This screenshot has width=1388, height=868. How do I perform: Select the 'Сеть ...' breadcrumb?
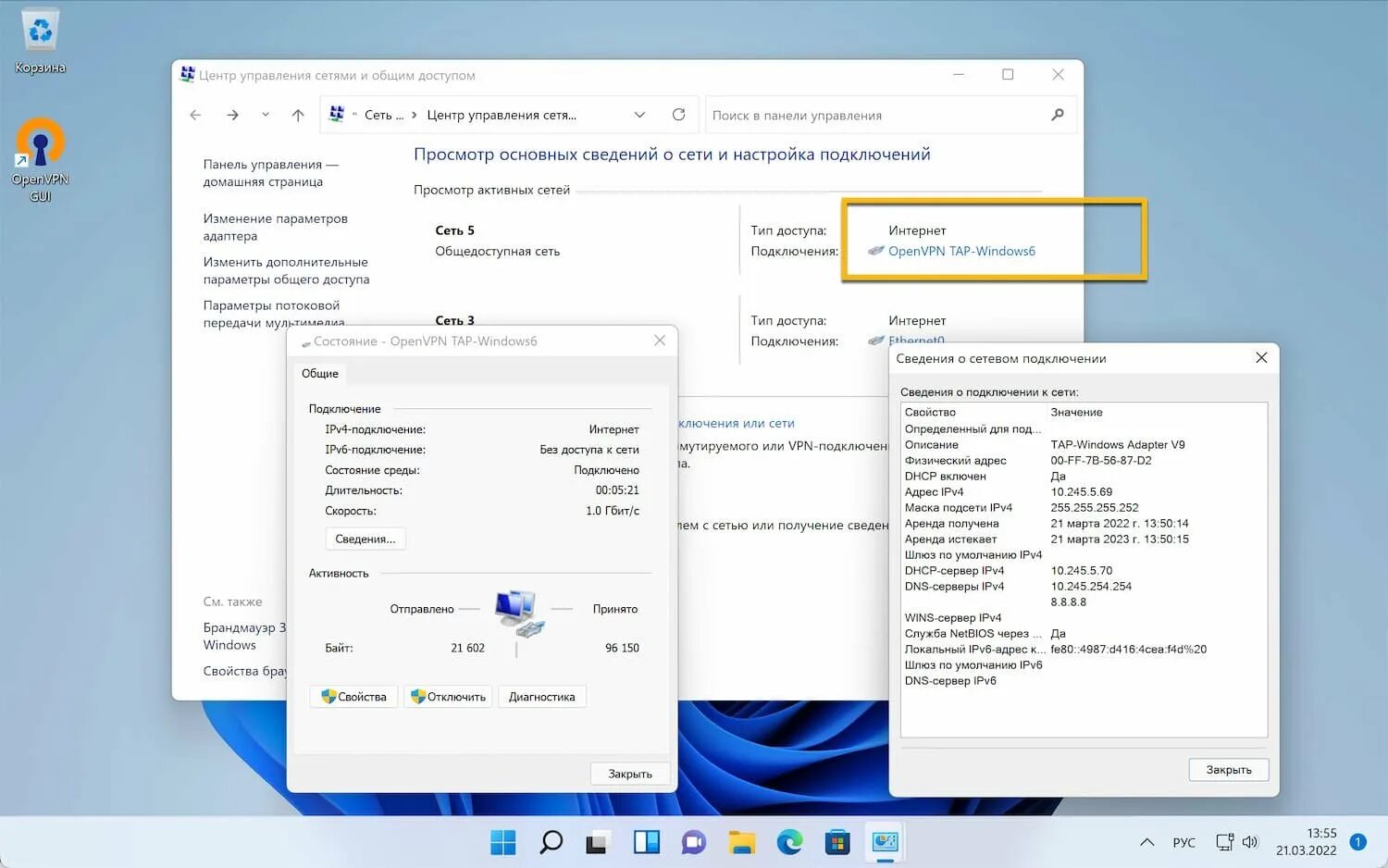tap(383, 115)
